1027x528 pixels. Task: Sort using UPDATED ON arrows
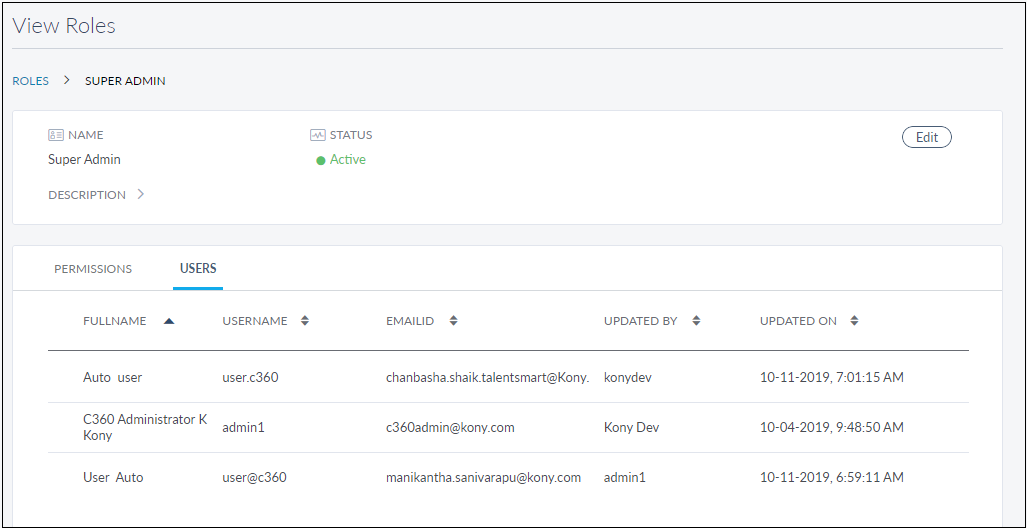coord(854,321)
